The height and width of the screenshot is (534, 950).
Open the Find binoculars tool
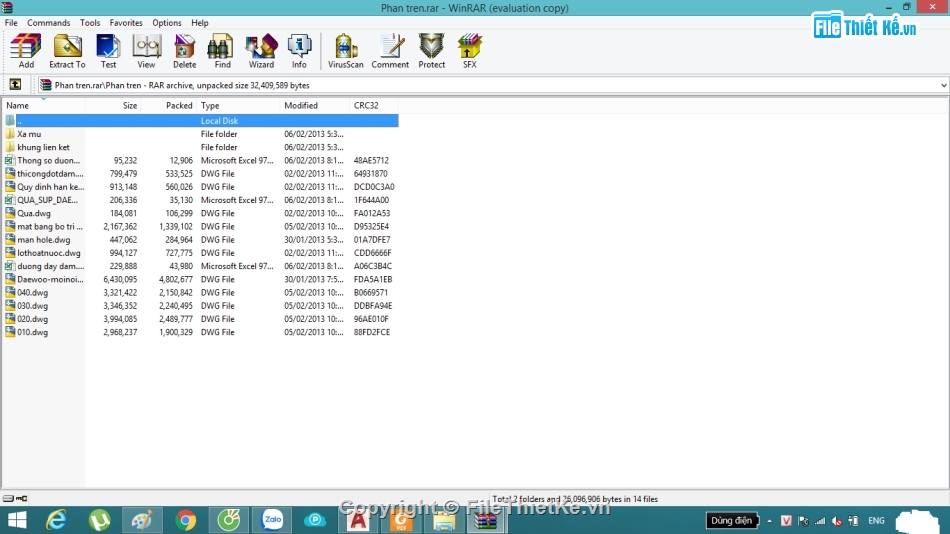click(x=222, y=51)
